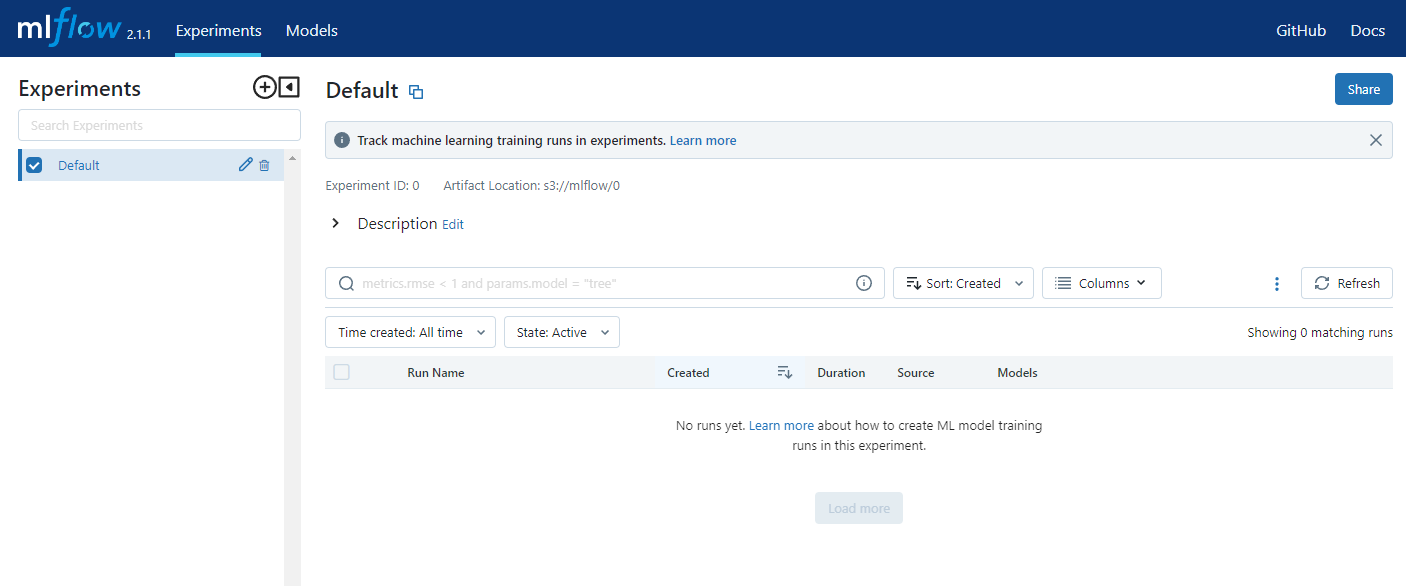Switch to the Models tab
The height and width of the screenshot is (586, 1406).
[x=312, y=30]
